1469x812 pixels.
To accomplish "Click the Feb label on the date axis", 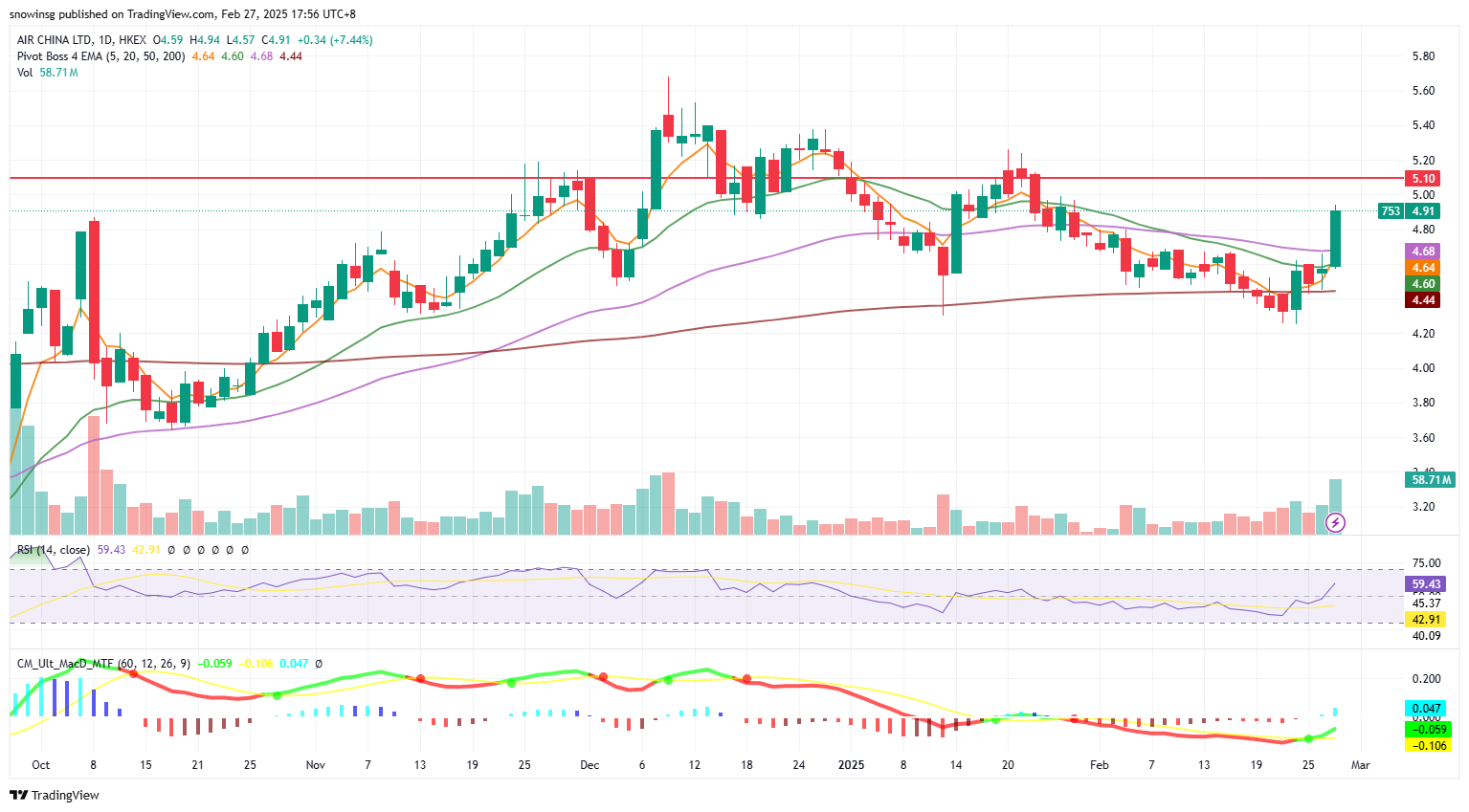I will tap(1100, 765).
